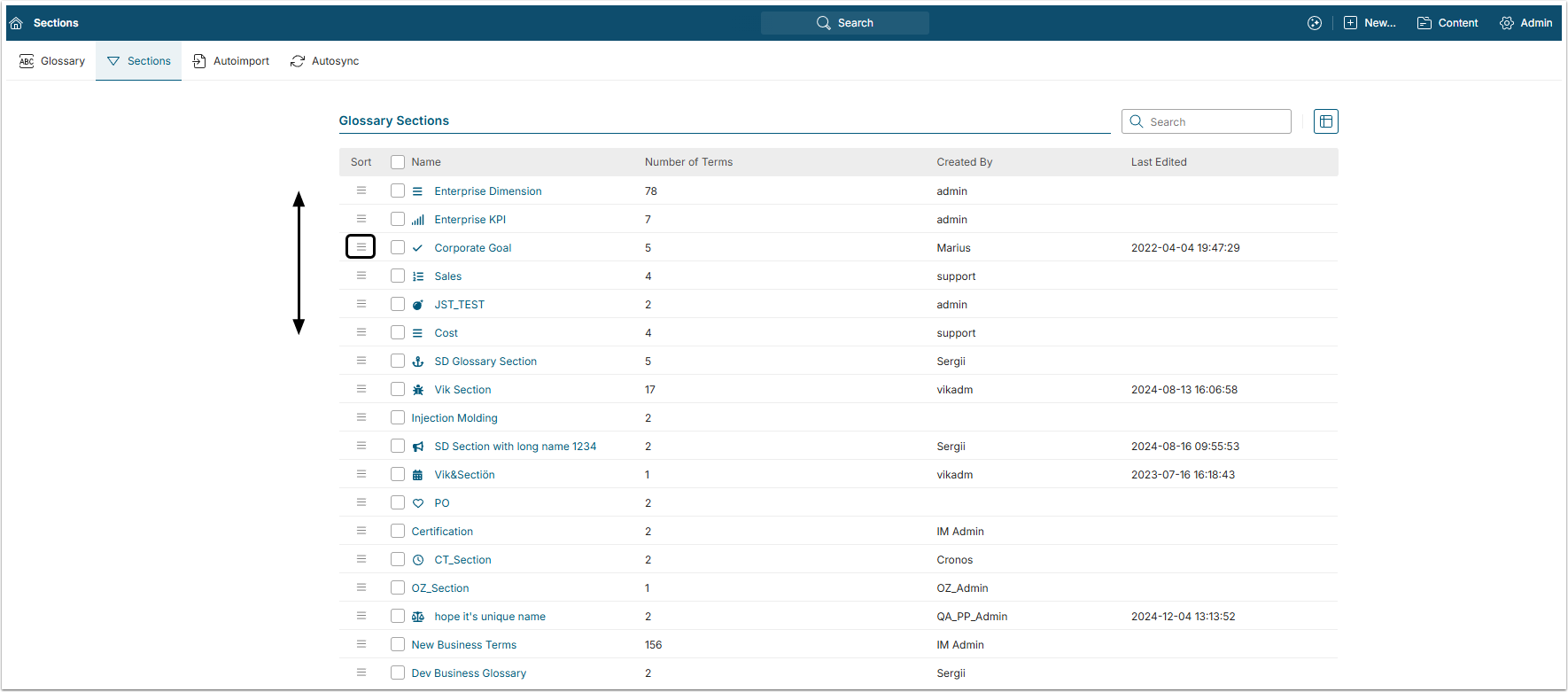Screen dimensions: 1568x692
Task: Open the Admin menu
Action: click(1525, 23)
